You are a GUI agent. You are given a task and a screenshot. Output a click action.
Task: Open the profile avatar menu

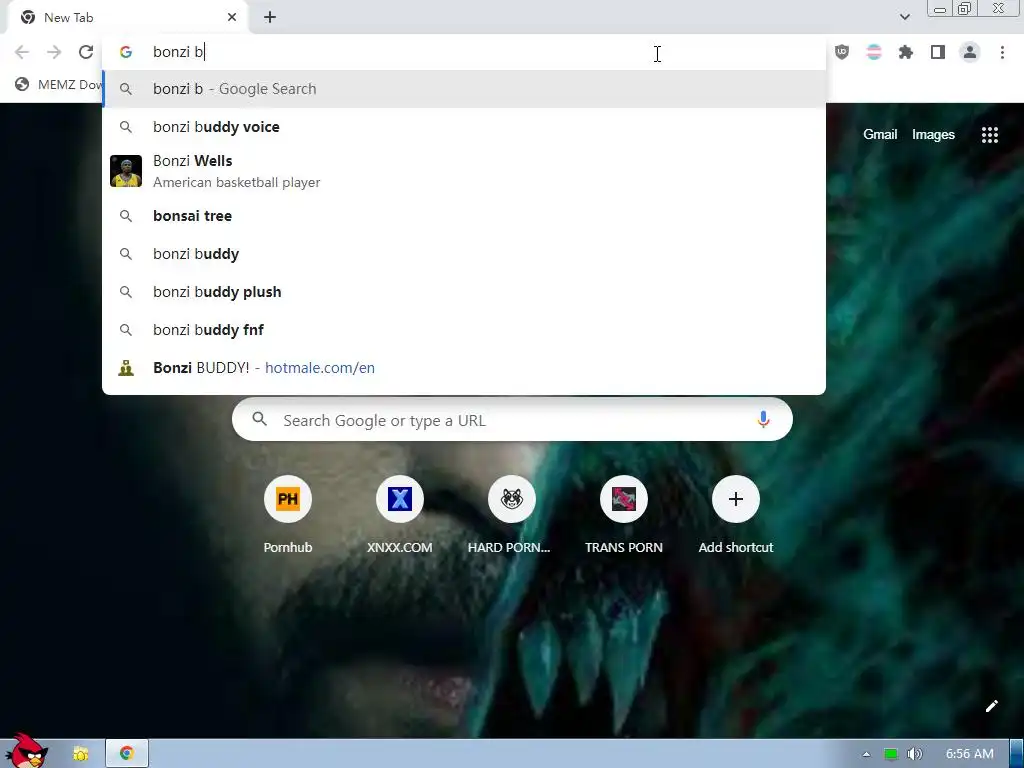(x=970, y=52)
